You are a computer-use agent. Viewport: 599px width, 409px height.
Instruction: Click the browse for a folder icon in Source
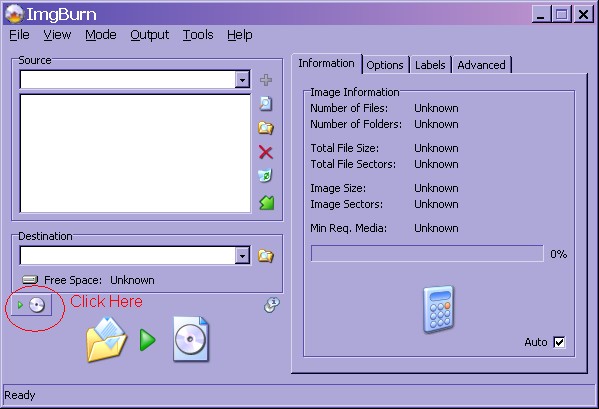pos(266,128)
